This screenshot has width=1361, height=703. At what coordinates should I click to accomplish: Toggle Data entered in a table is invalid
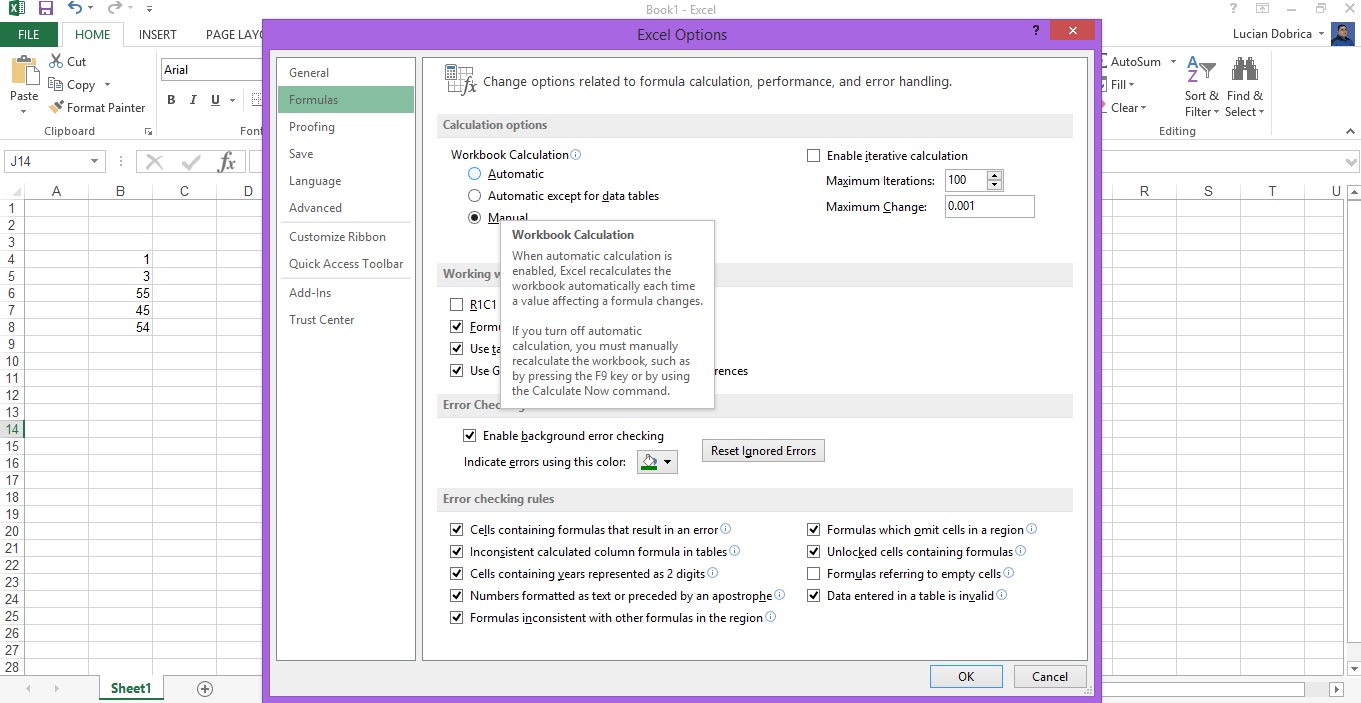(813, 596)
